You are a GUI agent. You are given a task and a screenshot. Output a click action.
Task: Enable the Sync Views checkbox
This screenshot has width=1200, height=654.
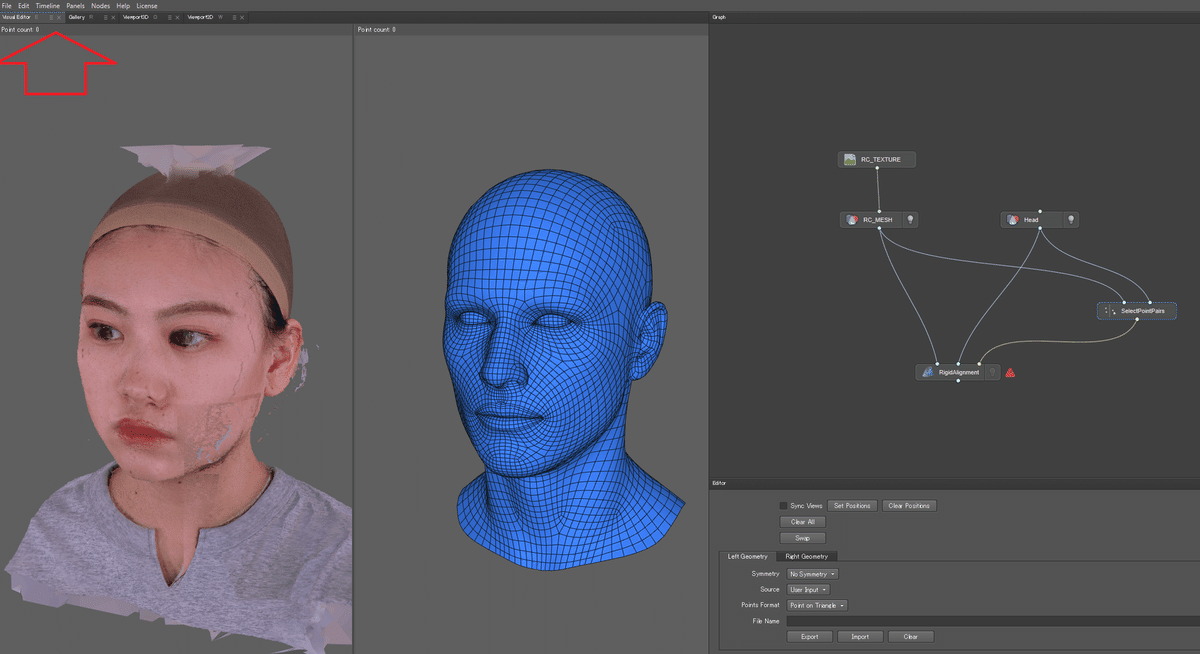[x=783, y=506]
